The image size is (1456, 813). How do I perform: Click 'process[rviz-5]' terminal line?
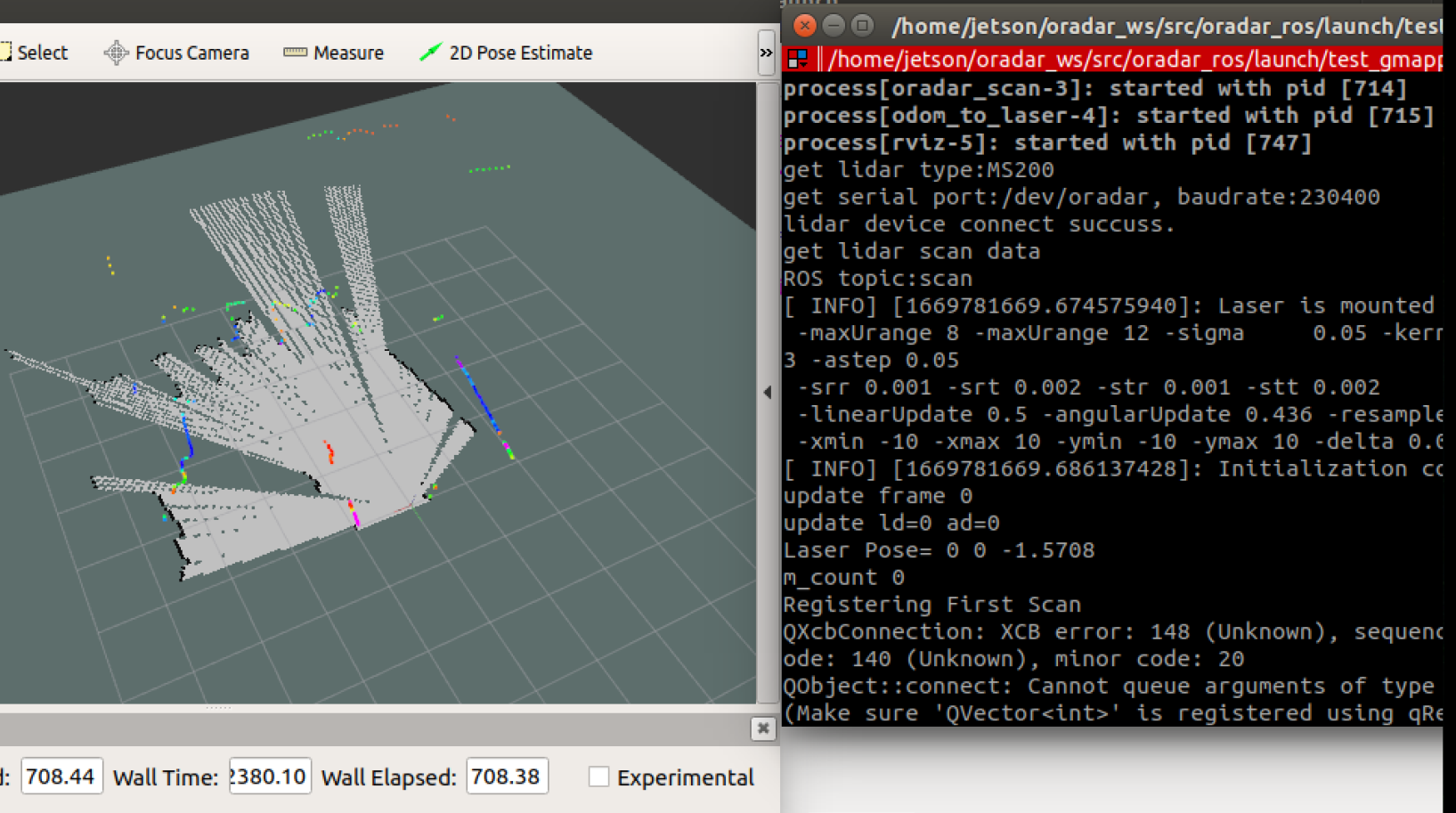[1047, 142]
